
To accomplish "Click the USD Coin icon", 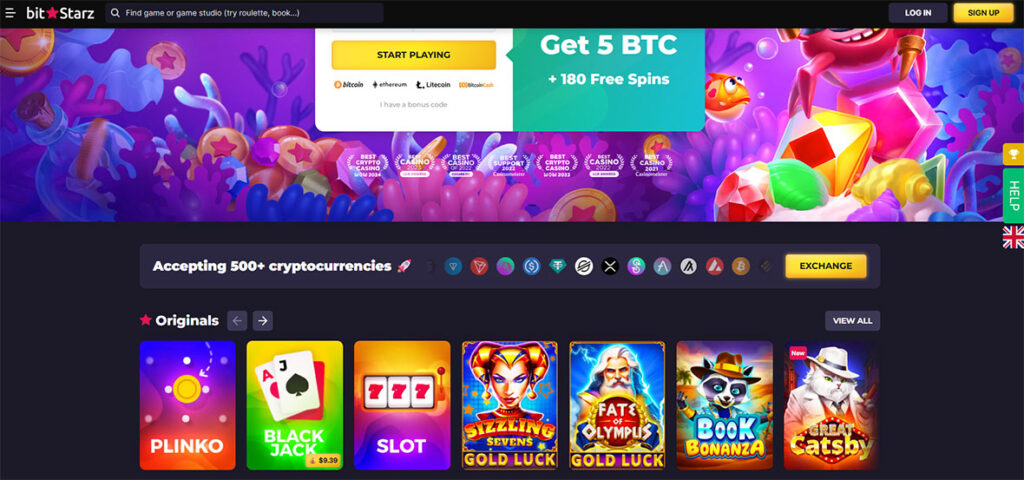I will (x=532, y=266).
